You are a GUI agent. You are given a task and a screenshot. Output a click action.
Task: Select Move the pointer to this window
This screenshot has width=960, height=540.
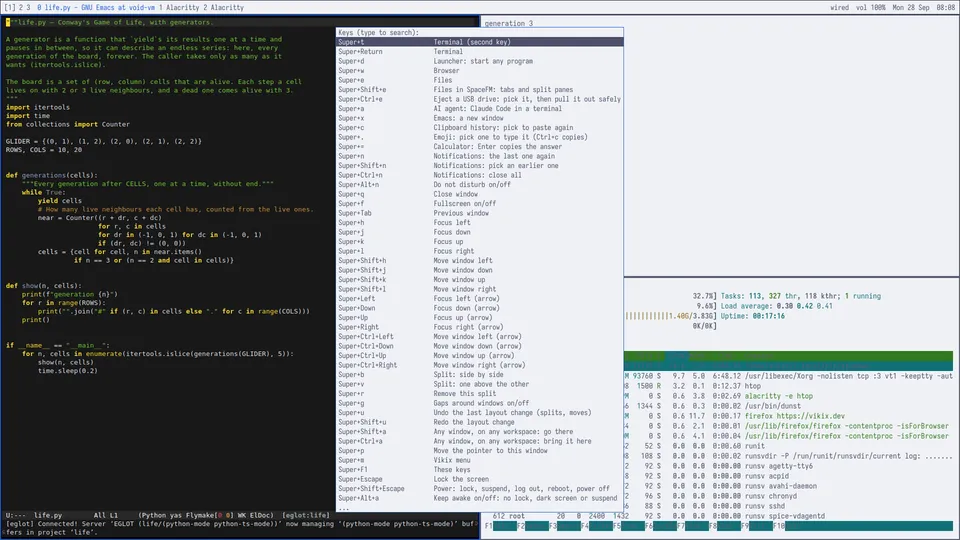tap(480, 451)
